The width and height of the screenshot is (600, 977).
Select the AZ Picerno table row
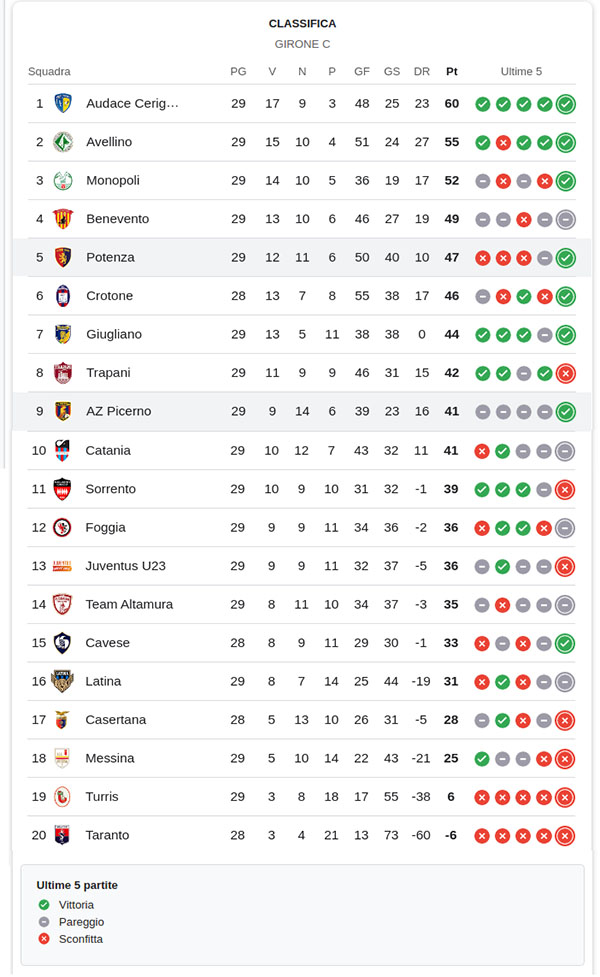point(300,411)
